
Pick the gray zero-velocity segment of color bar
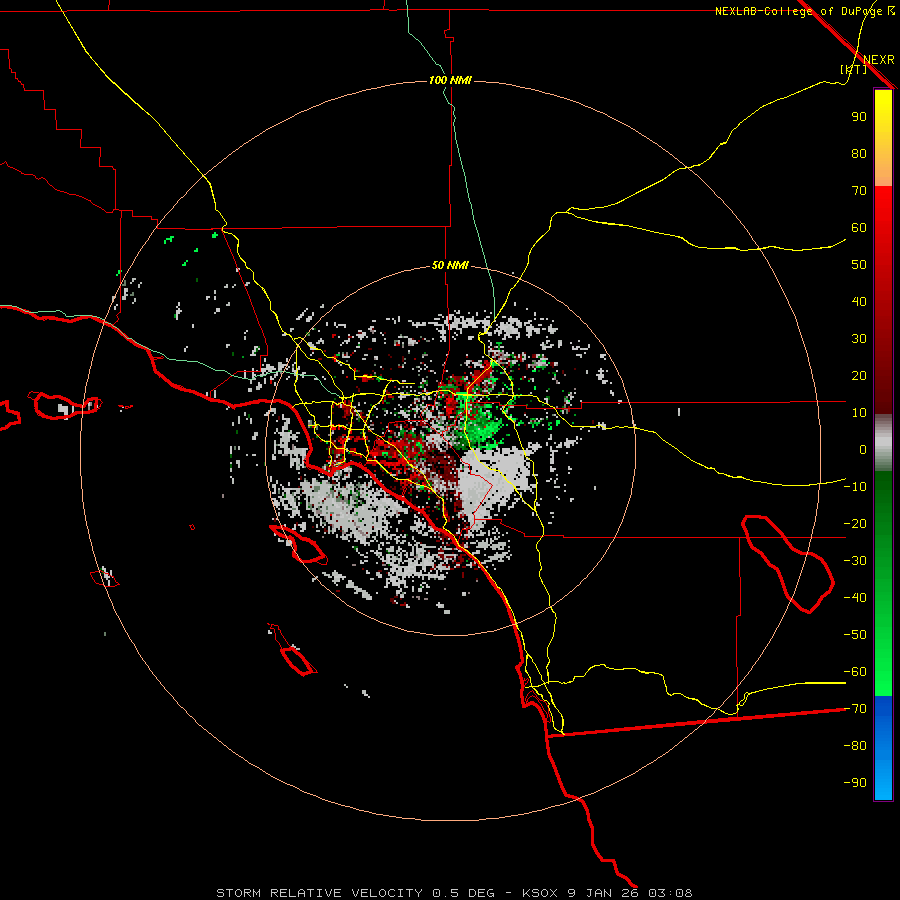pos(883,443)
